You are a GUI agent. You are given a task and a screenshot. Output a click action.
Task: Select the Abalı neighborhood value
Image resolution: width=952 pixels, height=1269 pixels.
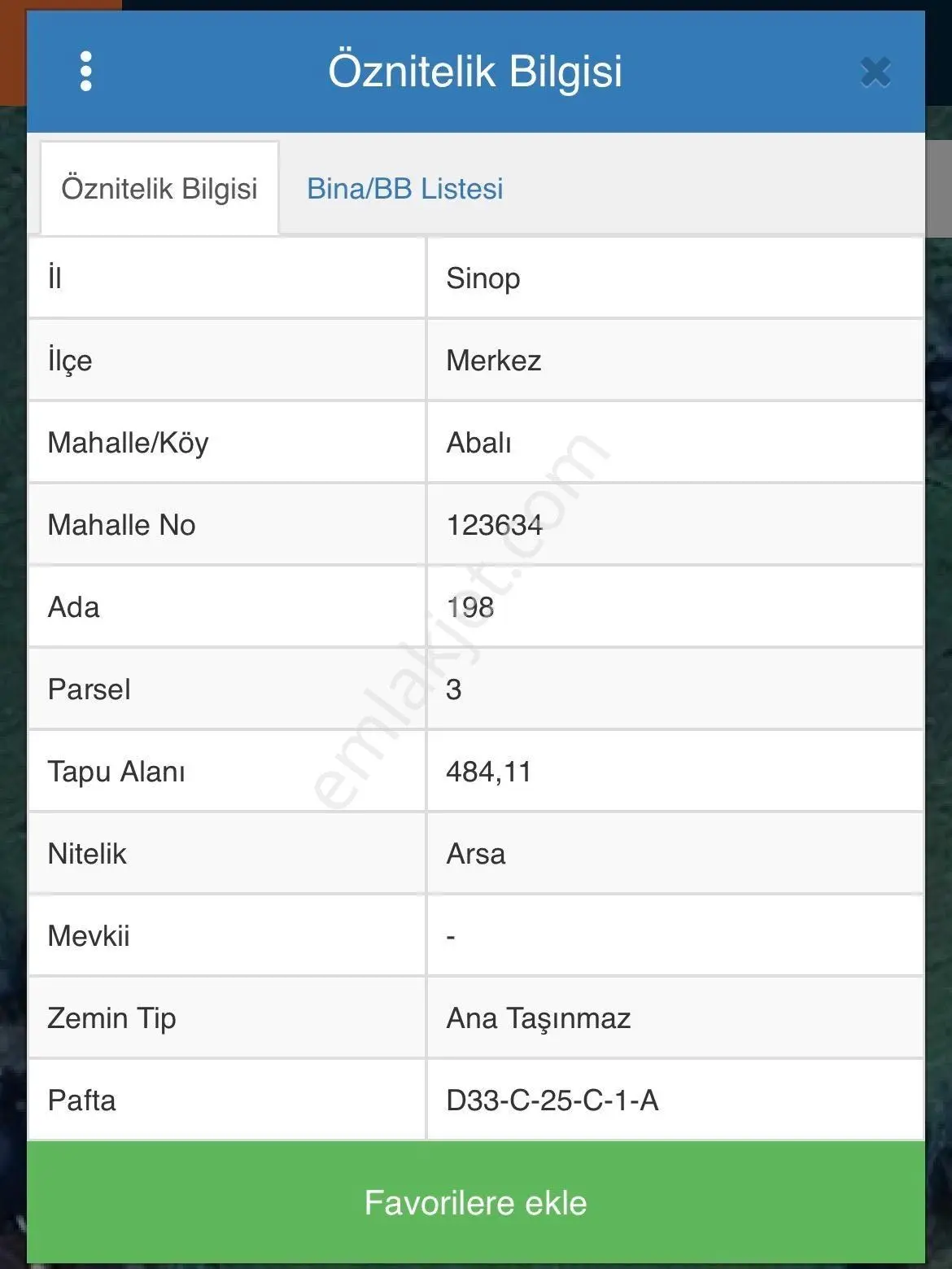(x=479, y=443)
